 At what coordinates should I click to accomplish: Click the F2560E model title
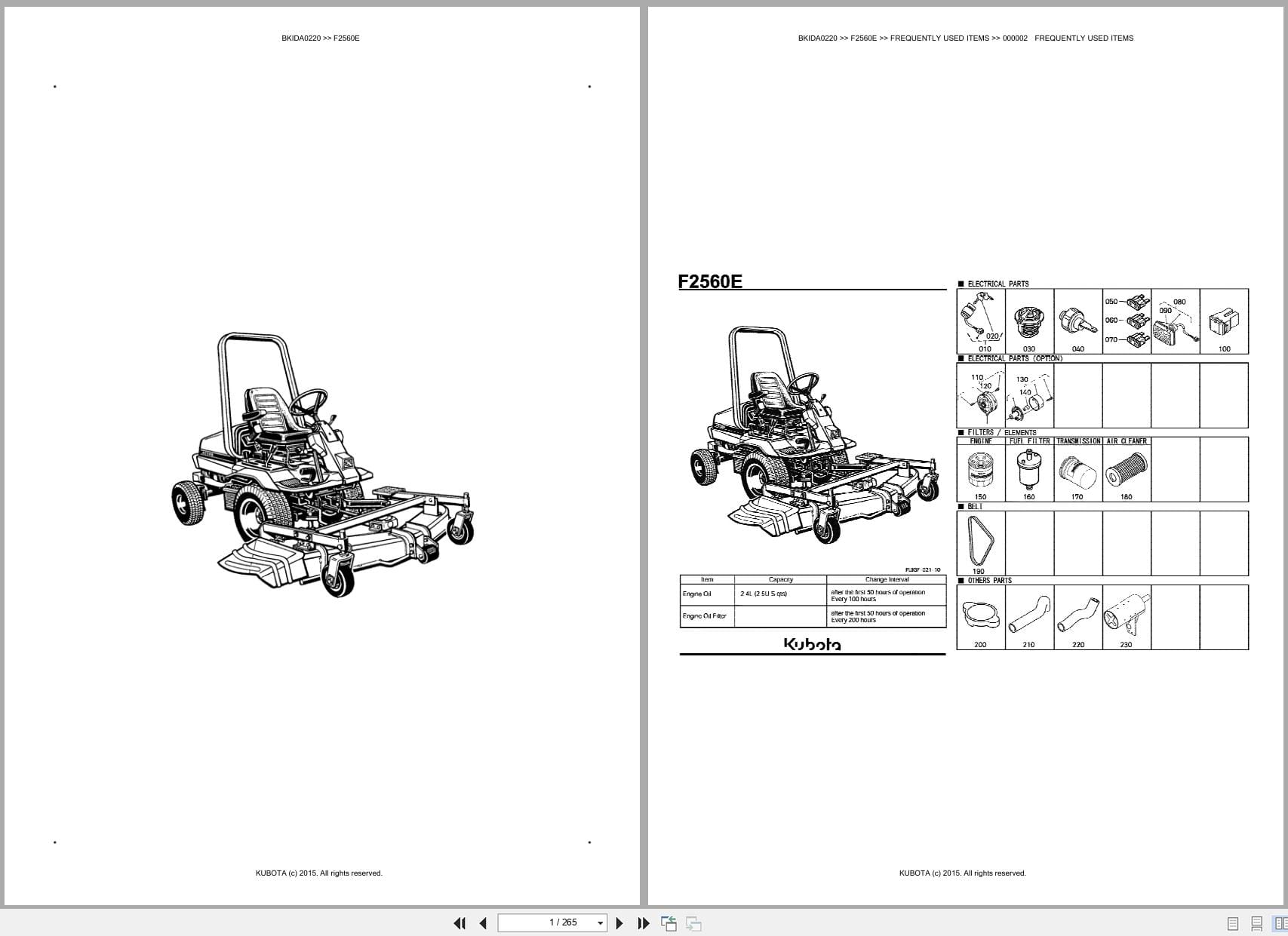(710, 281)
